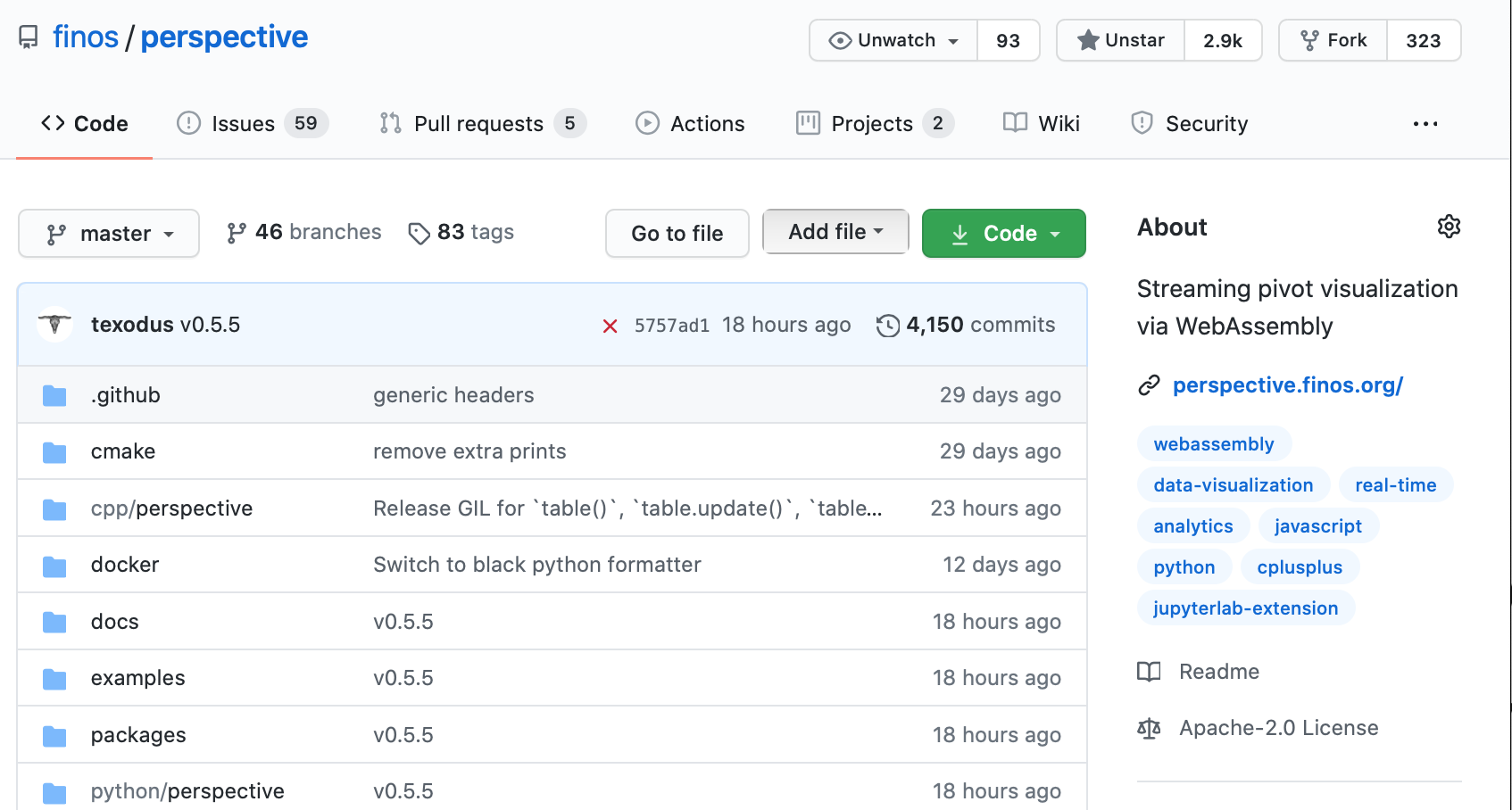Open the packages folder name
The image size is (1512, 810).
pos(138,735)
